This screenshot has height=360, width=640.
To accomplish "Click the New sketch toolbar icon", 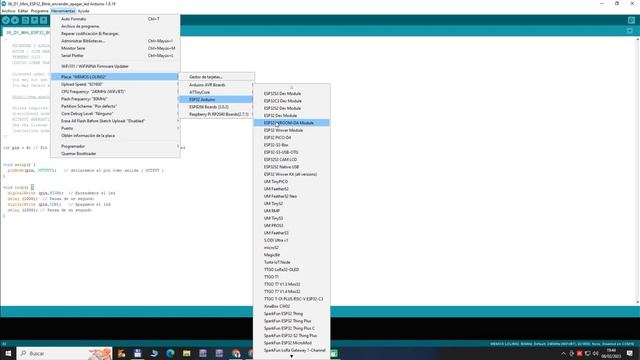I will click(x=25, y=20).
